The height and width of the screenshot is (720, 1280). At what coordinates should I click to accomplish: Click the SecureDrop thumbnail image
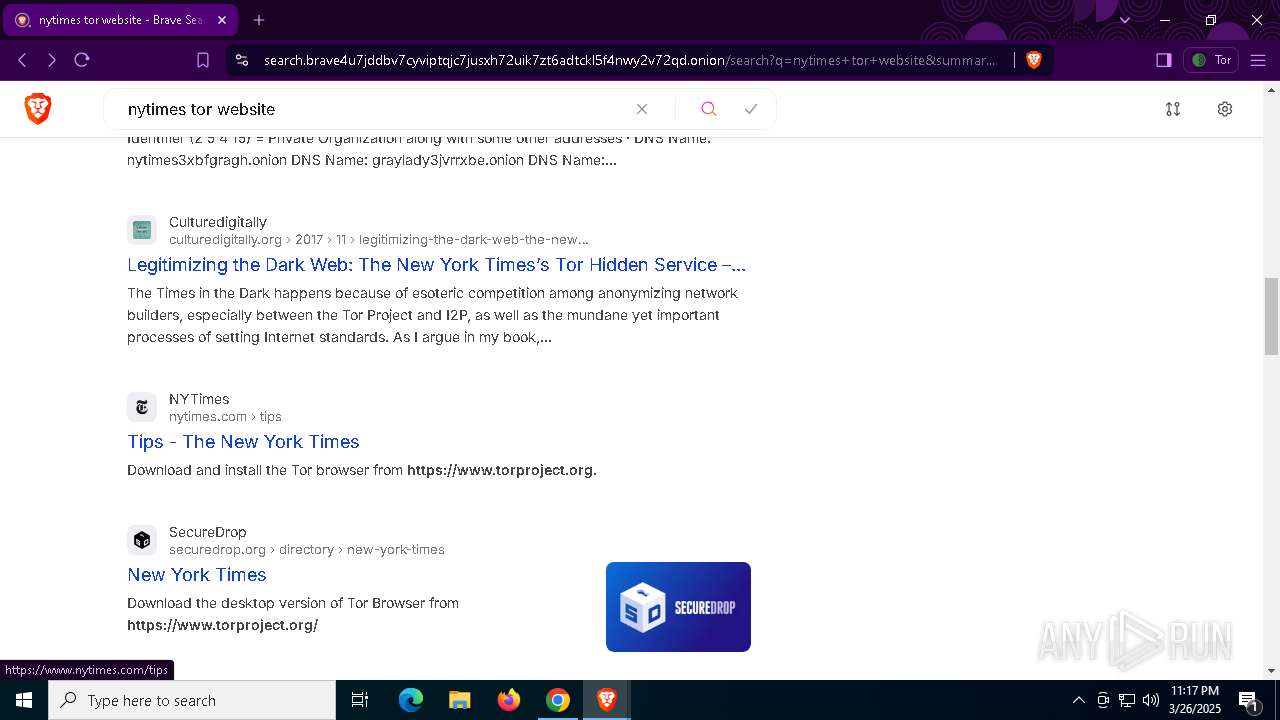click(x=678, y=607)
